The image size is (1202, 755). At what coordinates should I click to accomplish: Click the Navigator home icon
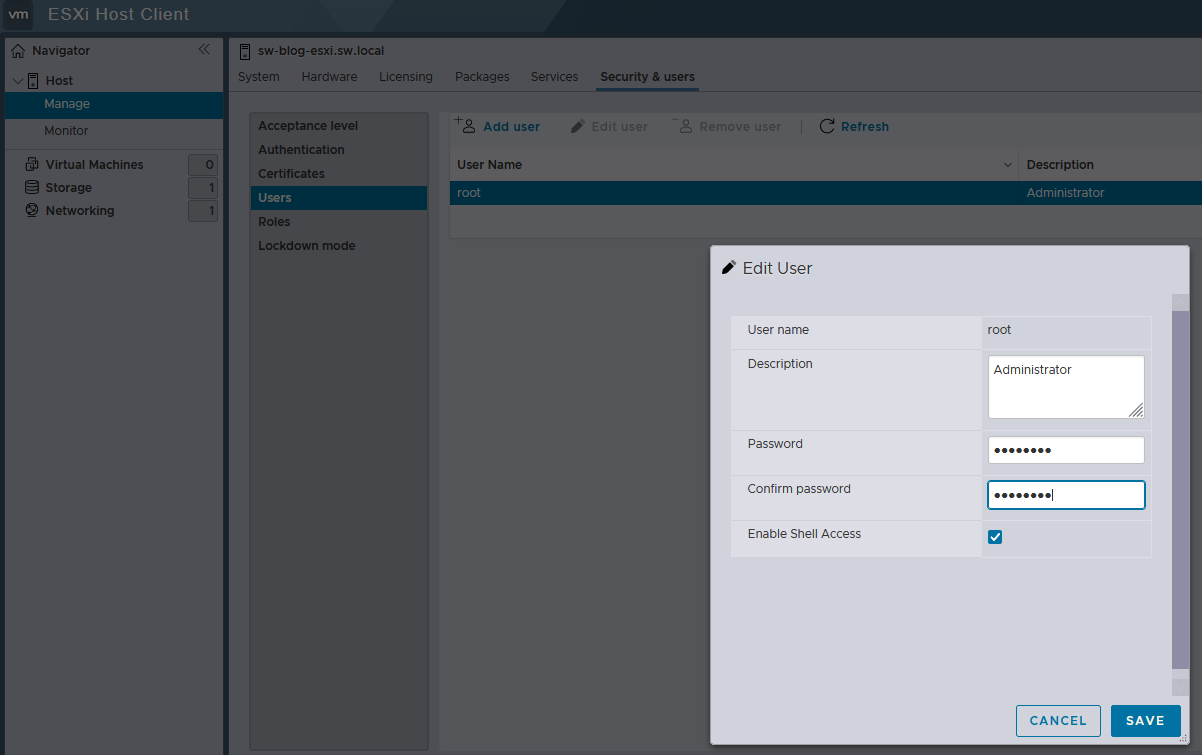click(18, 50)
